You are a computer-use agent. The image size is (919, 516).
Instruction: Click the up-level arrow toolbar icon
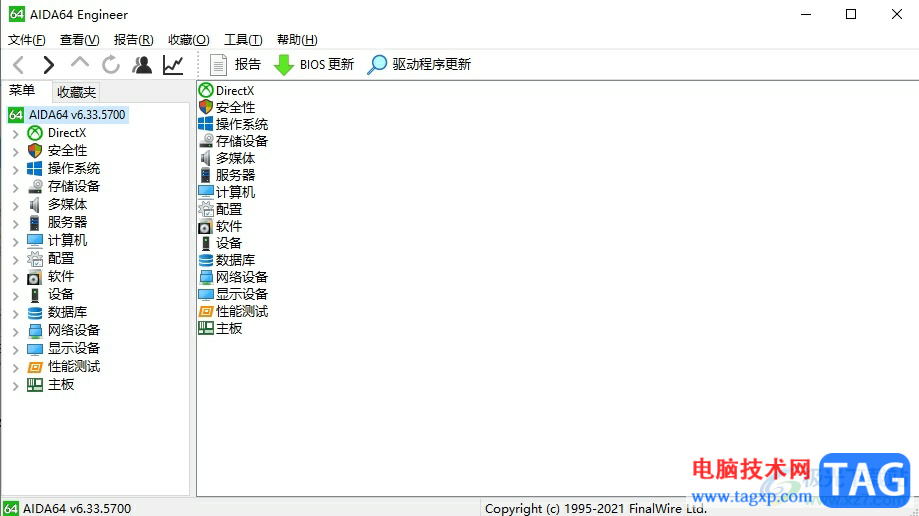pyautogui.click(x=80, y=63)
